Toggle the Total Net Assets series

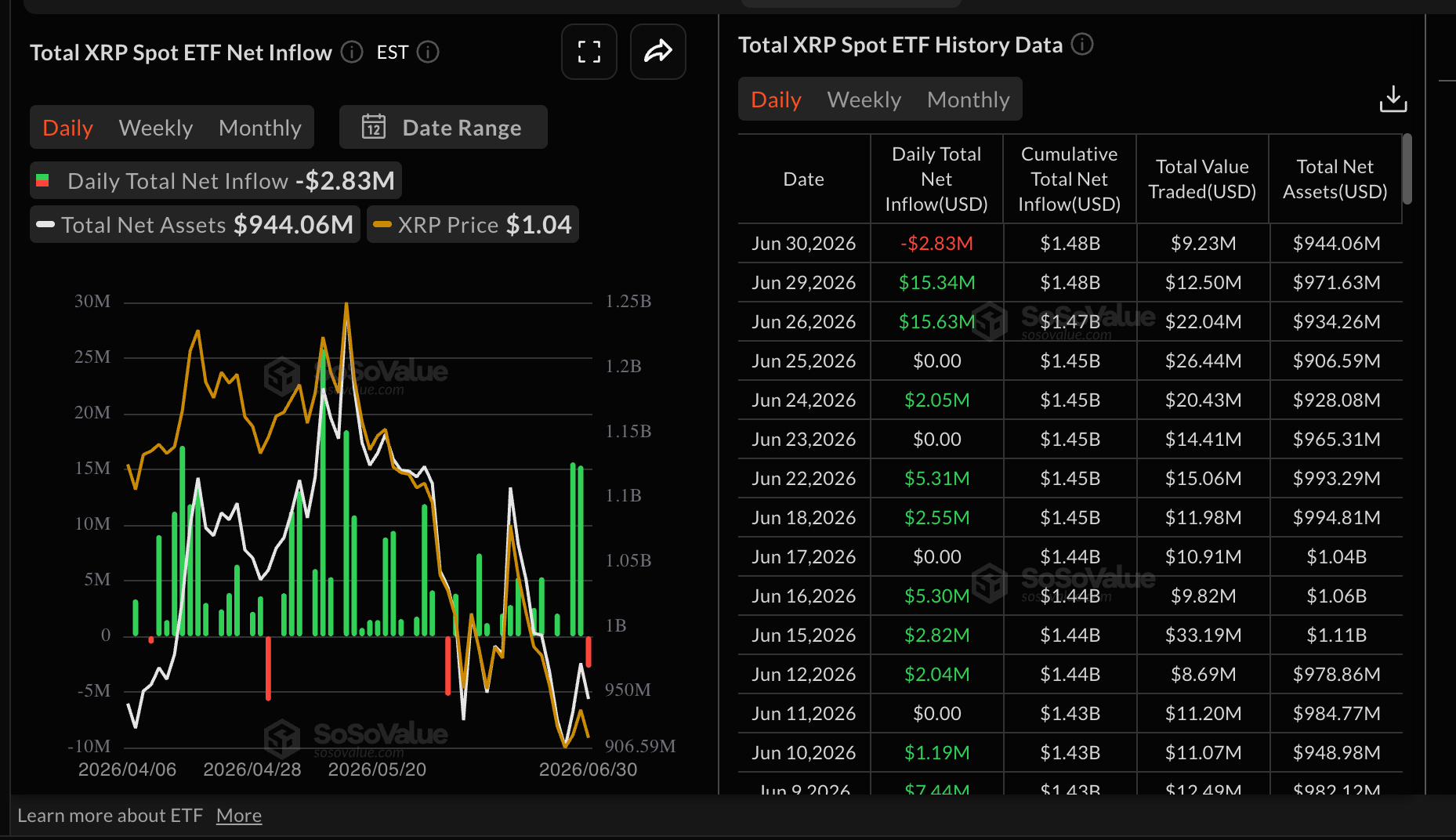tap(195, 225)
